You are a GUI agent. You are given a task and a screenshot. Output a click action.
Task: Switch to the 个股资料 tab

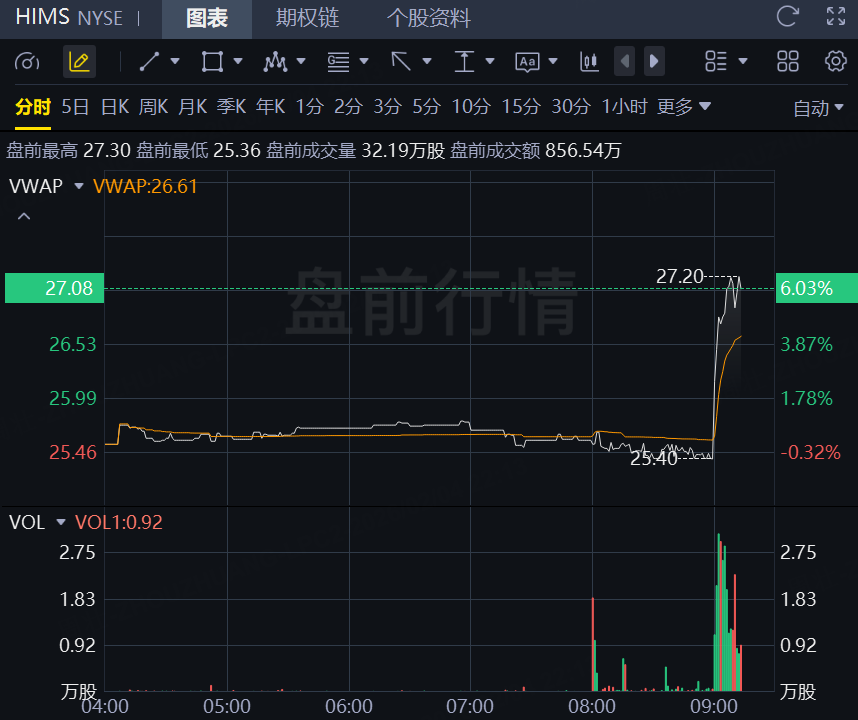click(428, 18)
